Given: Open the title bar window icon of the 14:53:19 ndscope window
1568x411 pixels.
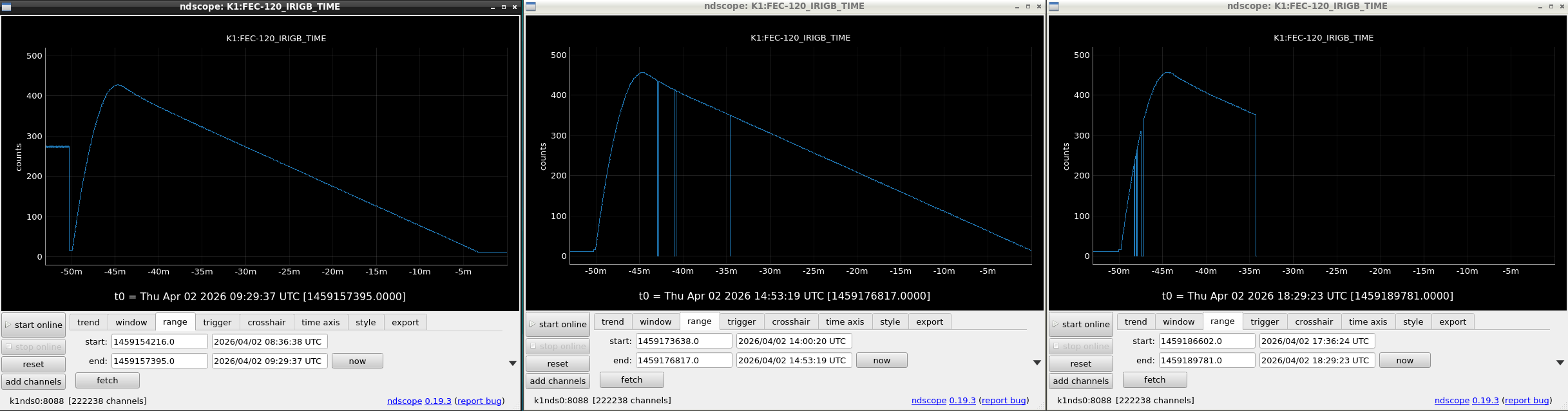Looking at the screenshot, I should pyautogui.click(x=531, y=6).
